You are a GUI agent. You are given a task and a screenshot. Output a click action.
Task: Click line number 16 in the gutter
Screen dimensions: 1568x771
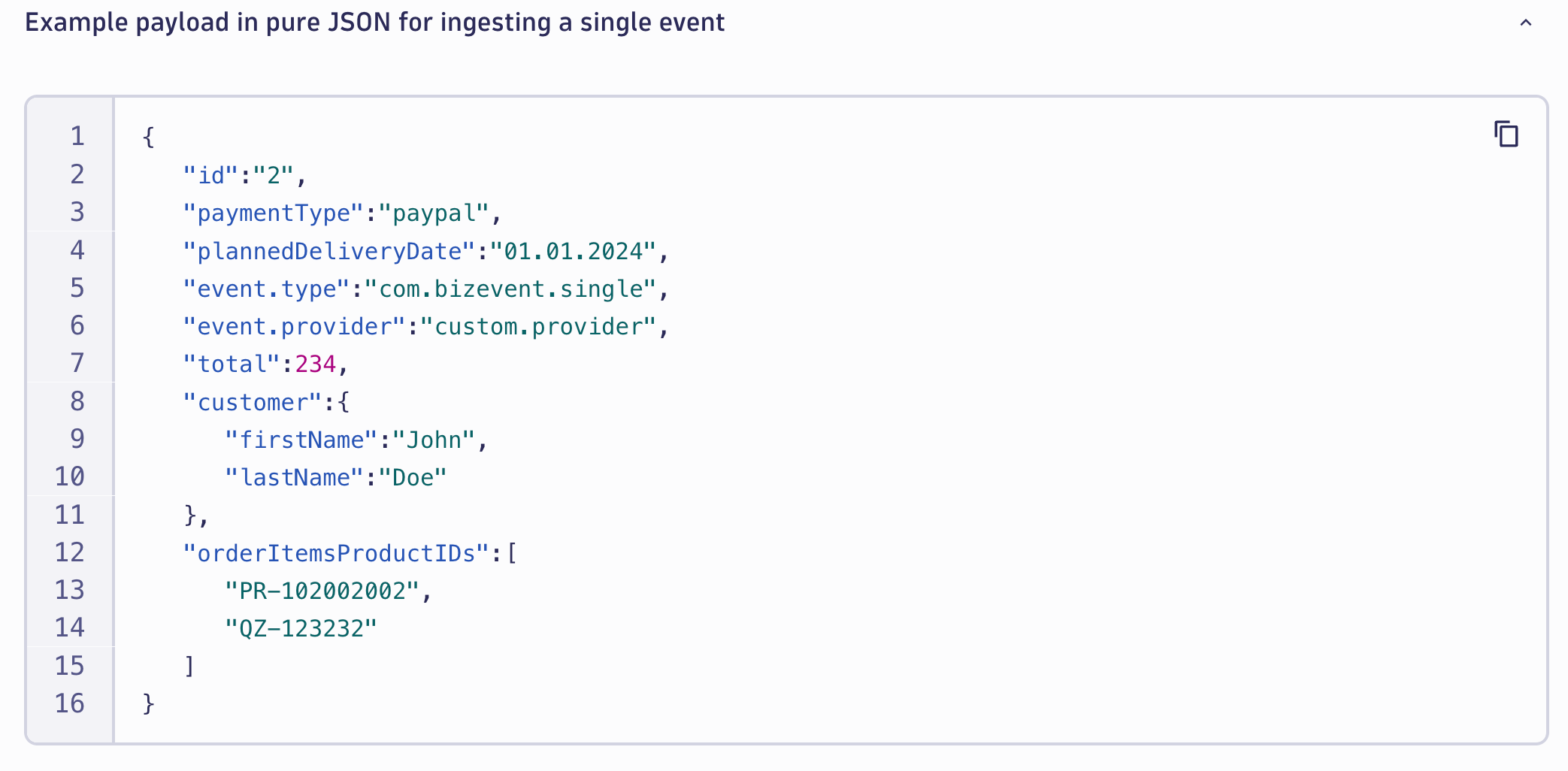point(70,703)
